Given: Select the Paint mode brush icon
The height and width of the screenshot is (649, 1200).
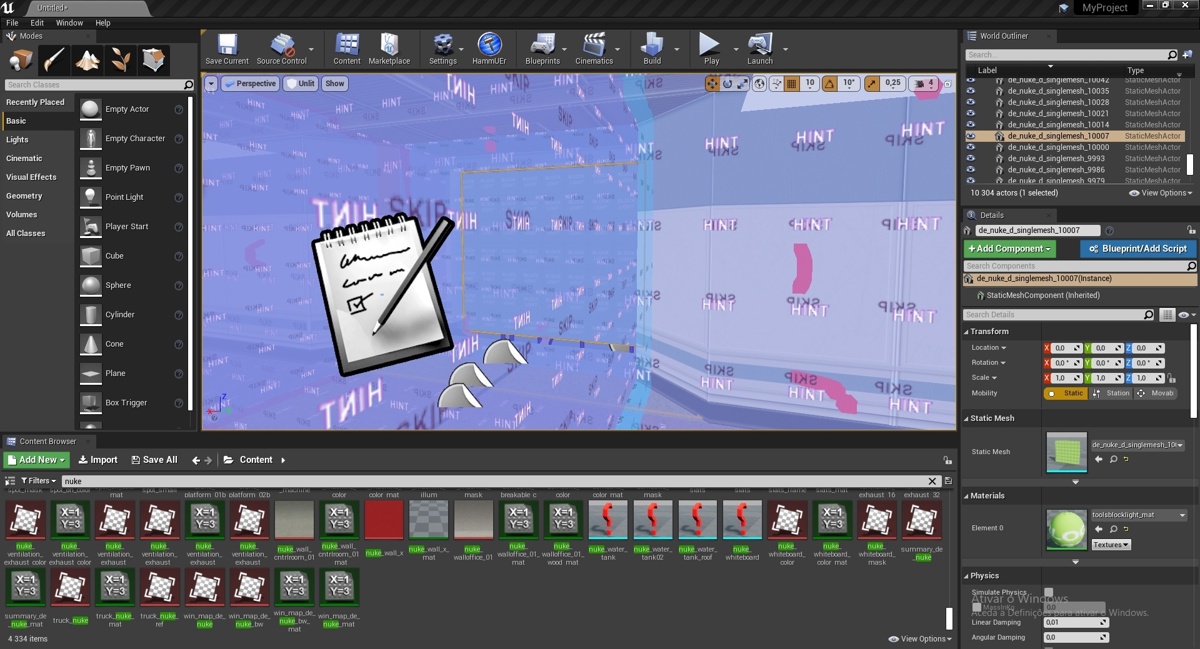Looking at the screenshot, I should (53, 60).
